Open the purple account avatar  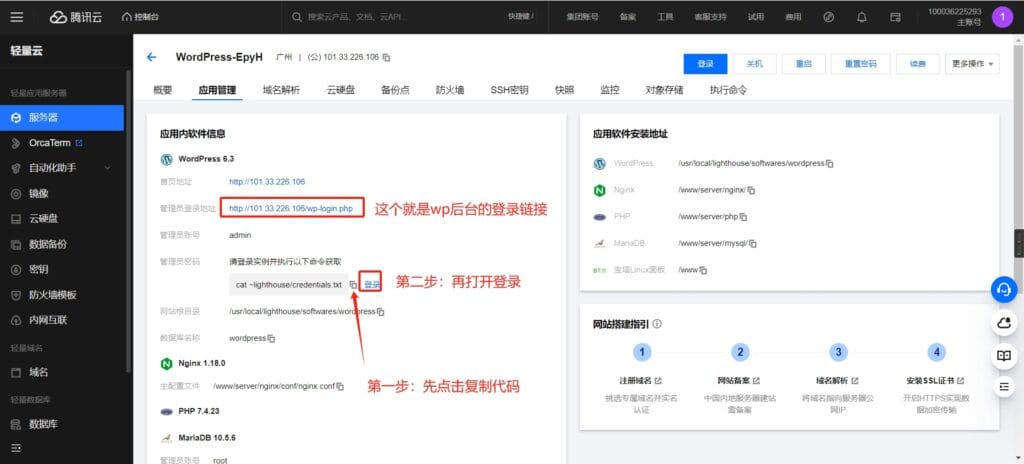click(1002, 17)
